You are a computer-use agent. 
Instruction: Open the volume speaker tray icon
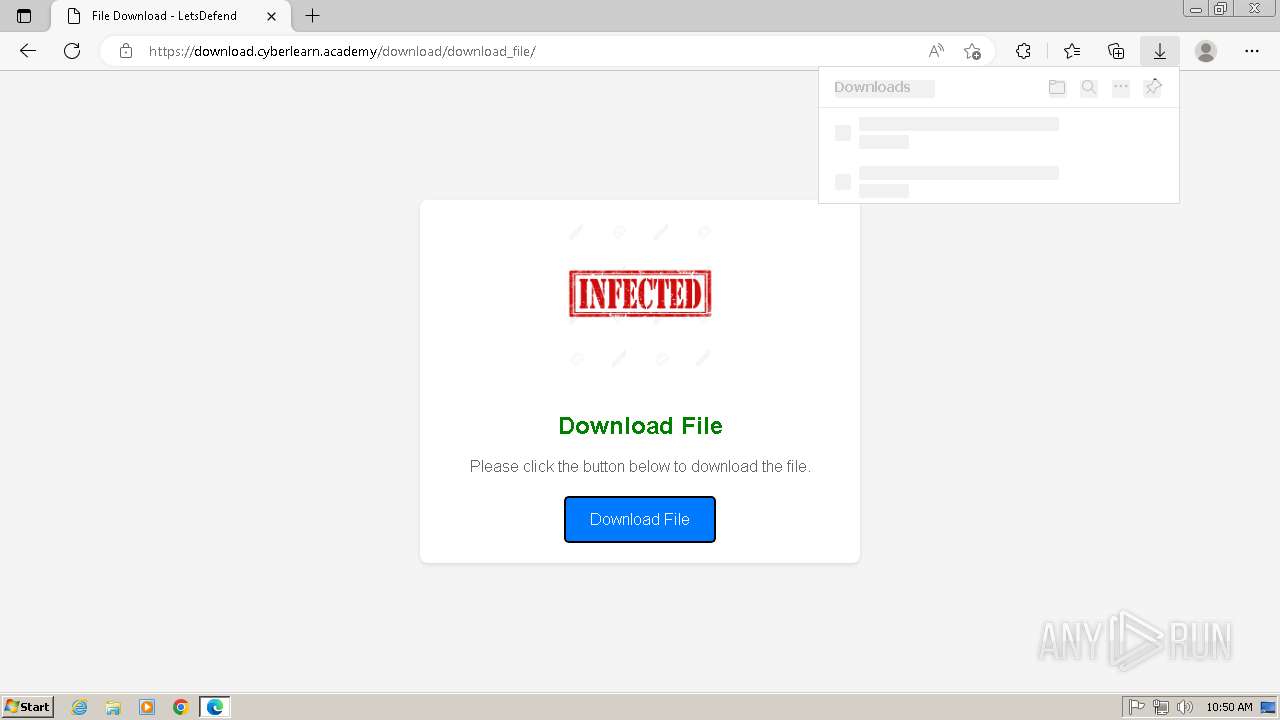[x=1185, y=707]
